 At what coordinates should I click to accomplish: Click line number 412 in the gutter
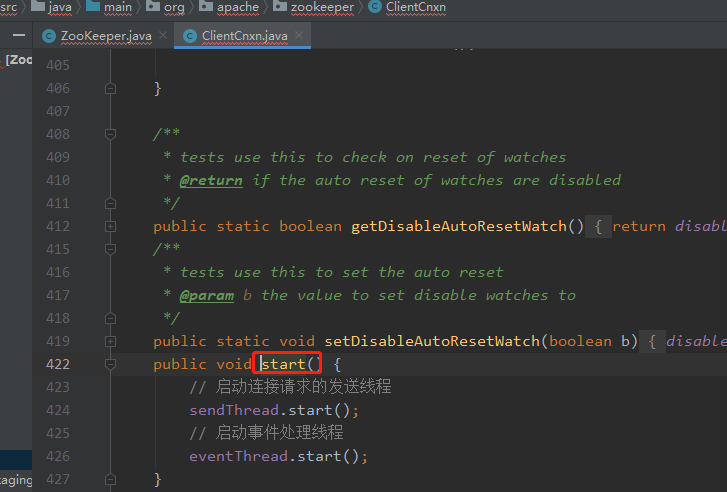pyautogui.click(x=58, y=226)
